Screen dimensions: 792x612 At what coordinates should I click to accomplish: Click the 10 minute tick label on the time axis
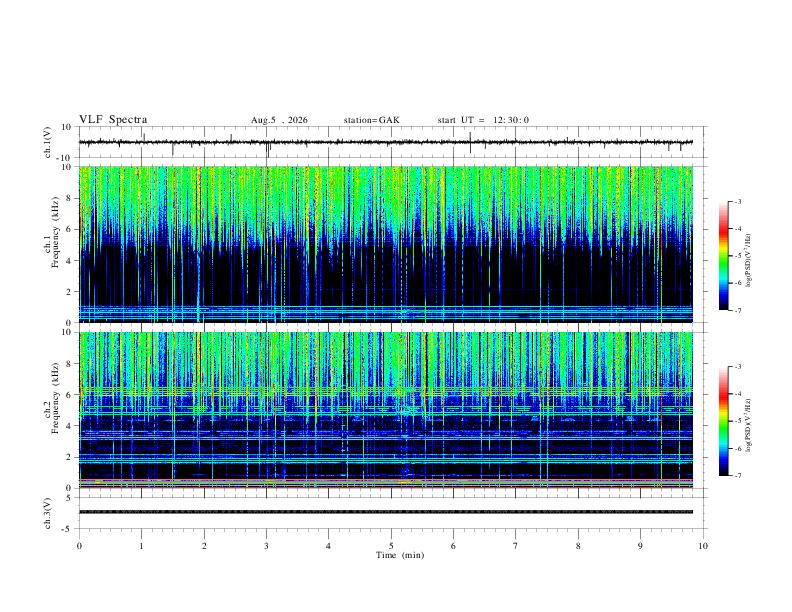click(x=703, y=546)
